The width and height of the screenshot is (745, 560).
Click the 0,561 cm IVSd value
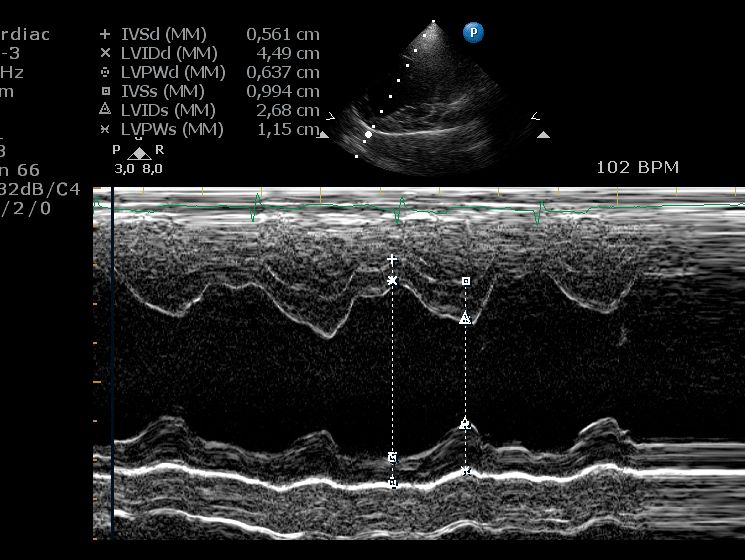[x=283, y=34]
